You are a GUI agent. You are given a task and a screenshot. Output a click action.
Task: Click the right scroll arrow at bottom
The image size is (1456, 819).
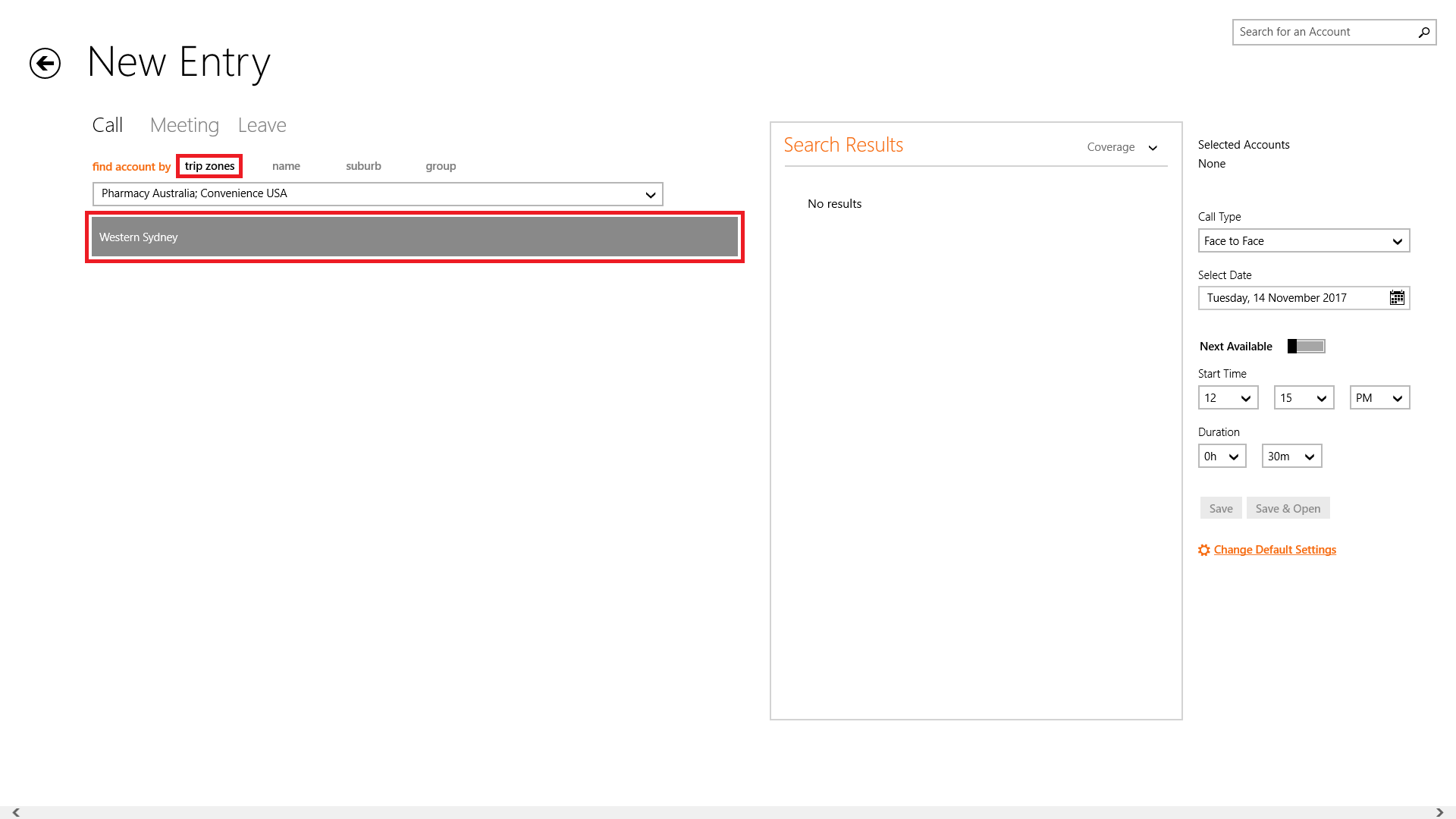coord(1439,812)
